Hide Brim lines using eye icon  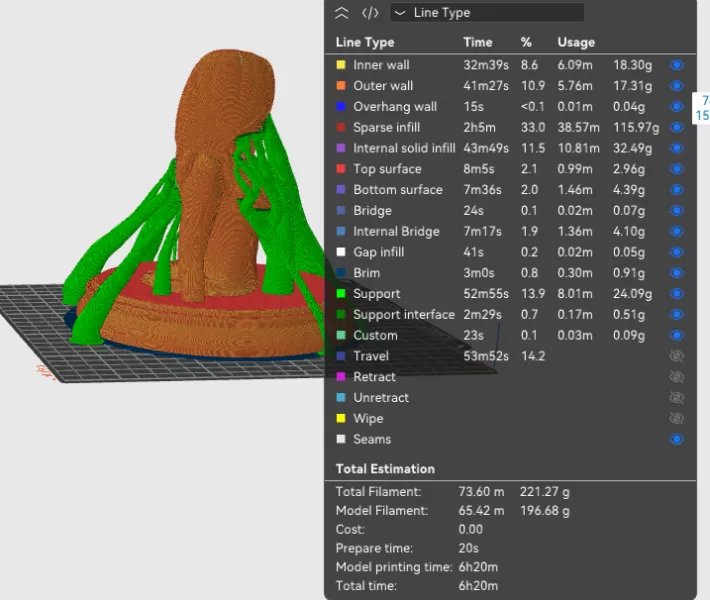[x=677, y=273]
